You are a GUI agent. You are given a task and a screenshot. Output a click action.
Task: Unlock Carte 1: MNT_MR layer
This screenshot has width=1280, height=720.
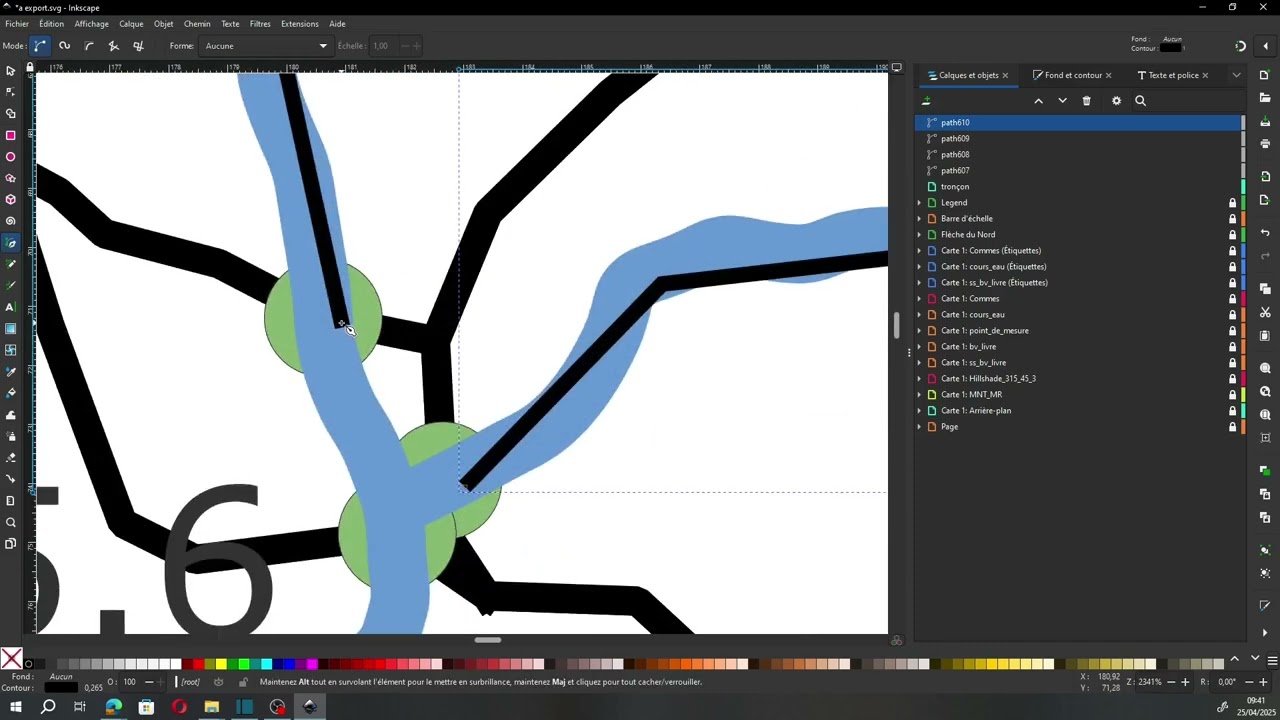pyautogui.click(x=1232, y=394)
